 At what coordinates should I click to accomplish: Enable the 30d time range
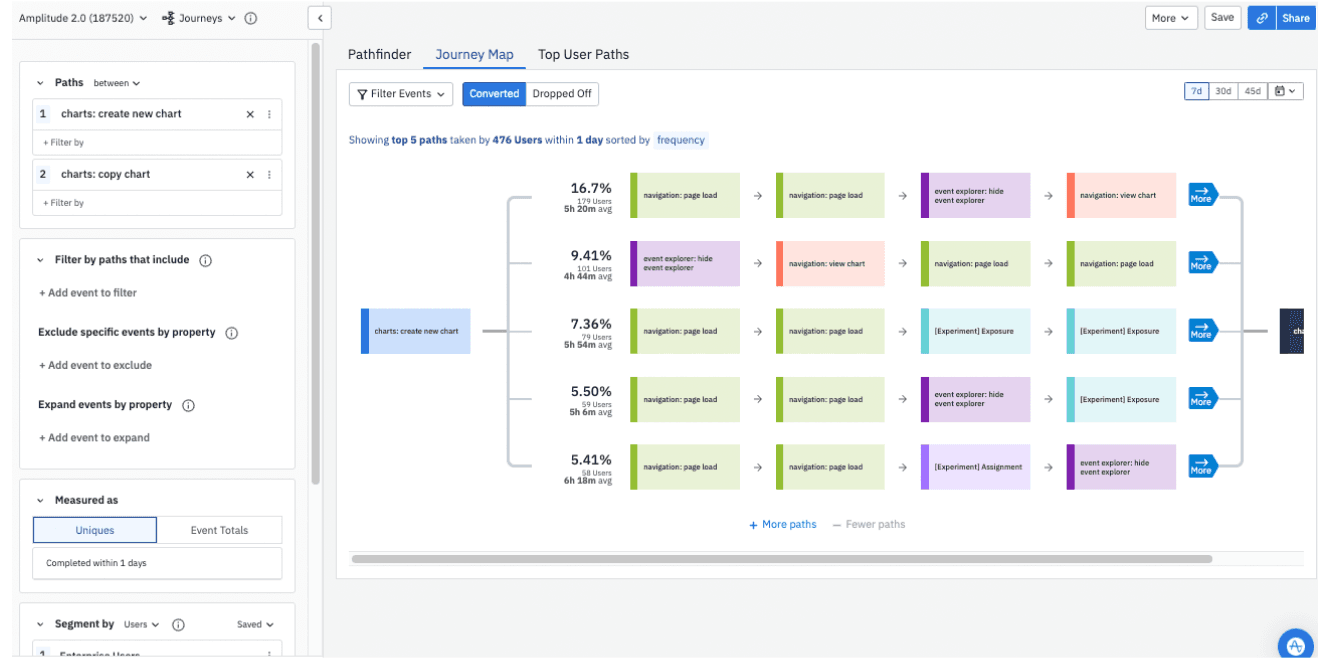pos(1223,90)
